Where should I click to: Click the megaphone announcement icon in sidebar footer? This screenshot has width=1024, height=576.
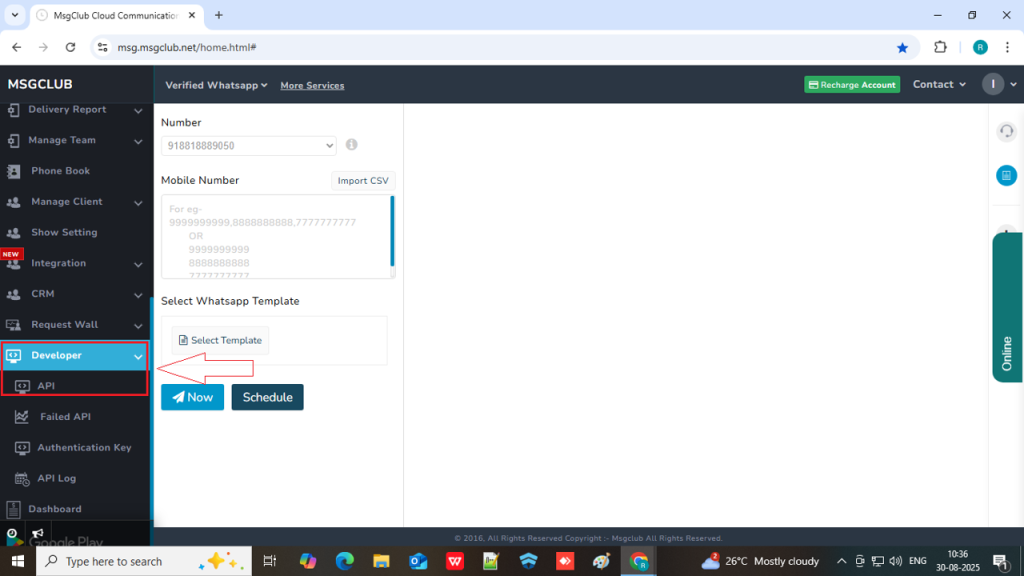click(38, 534)
